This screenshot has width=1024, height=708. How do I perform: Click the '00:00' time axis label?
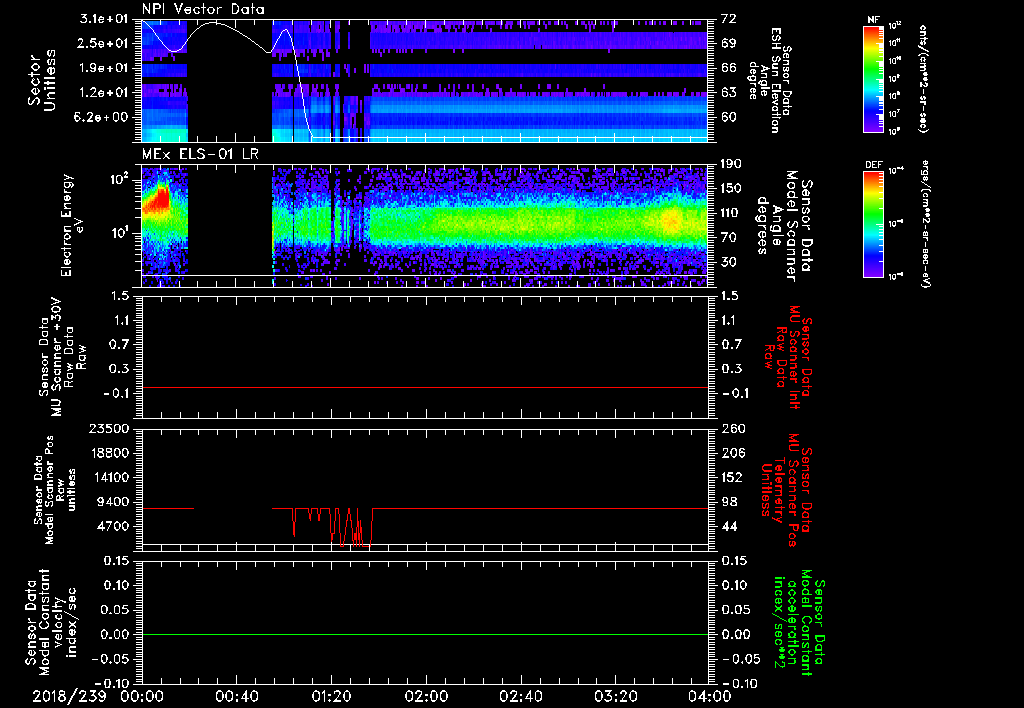[x=142, y=696]
